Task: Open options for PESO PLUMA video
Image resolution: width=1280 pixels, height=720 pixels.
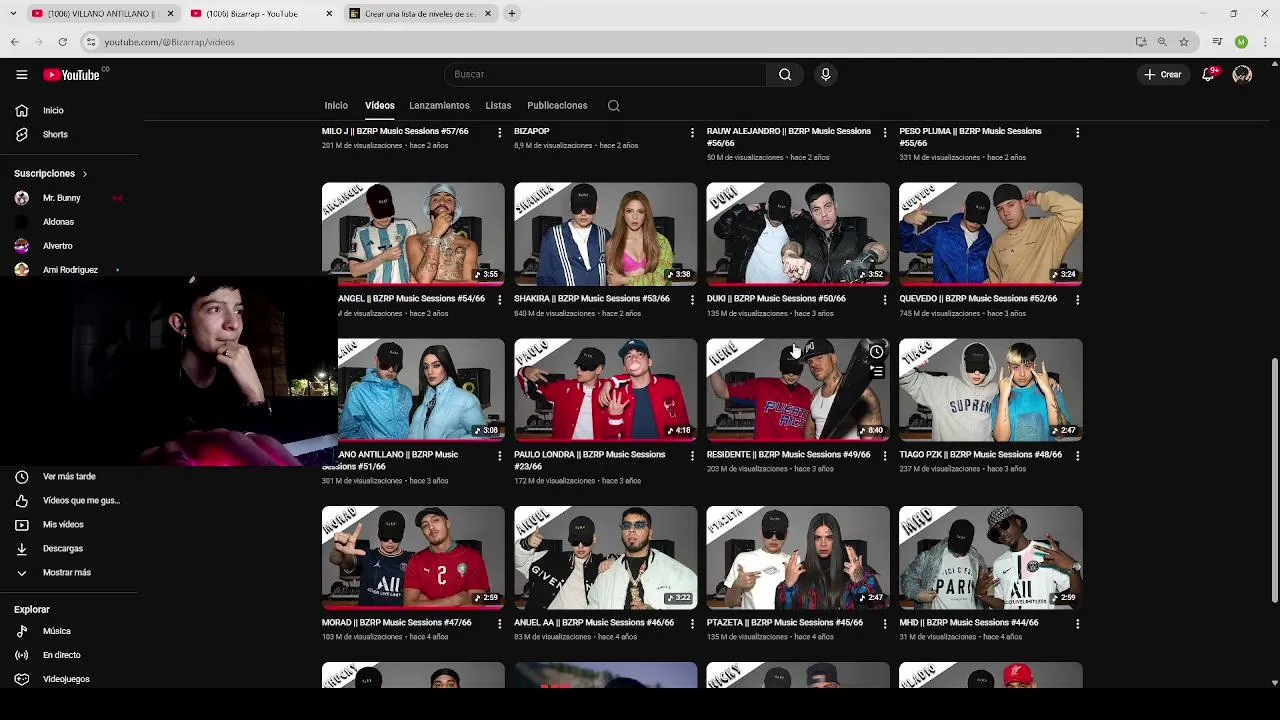Action: point(1077,132)
